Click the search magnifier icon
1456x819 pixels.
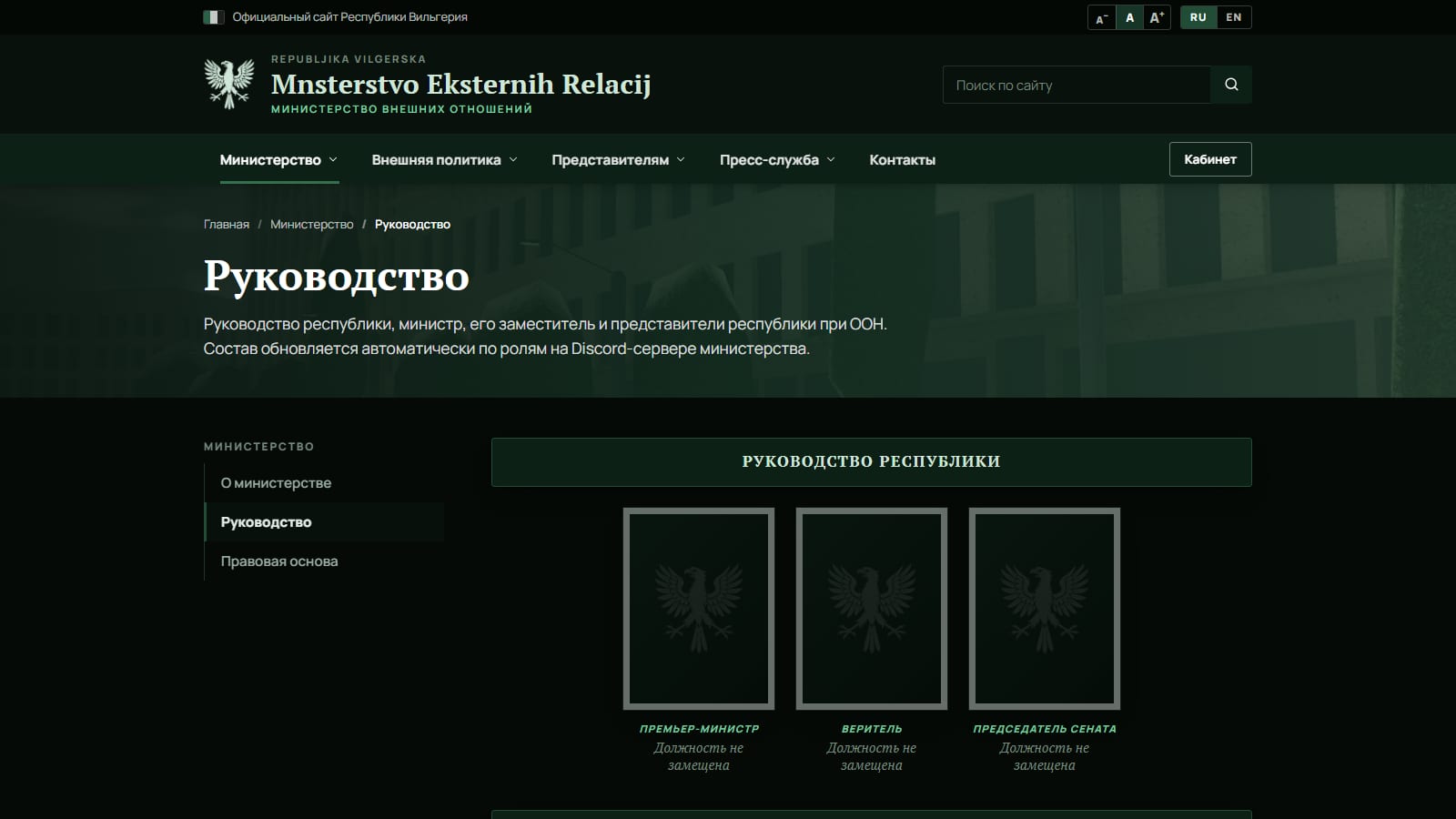tap(1231, 85)
